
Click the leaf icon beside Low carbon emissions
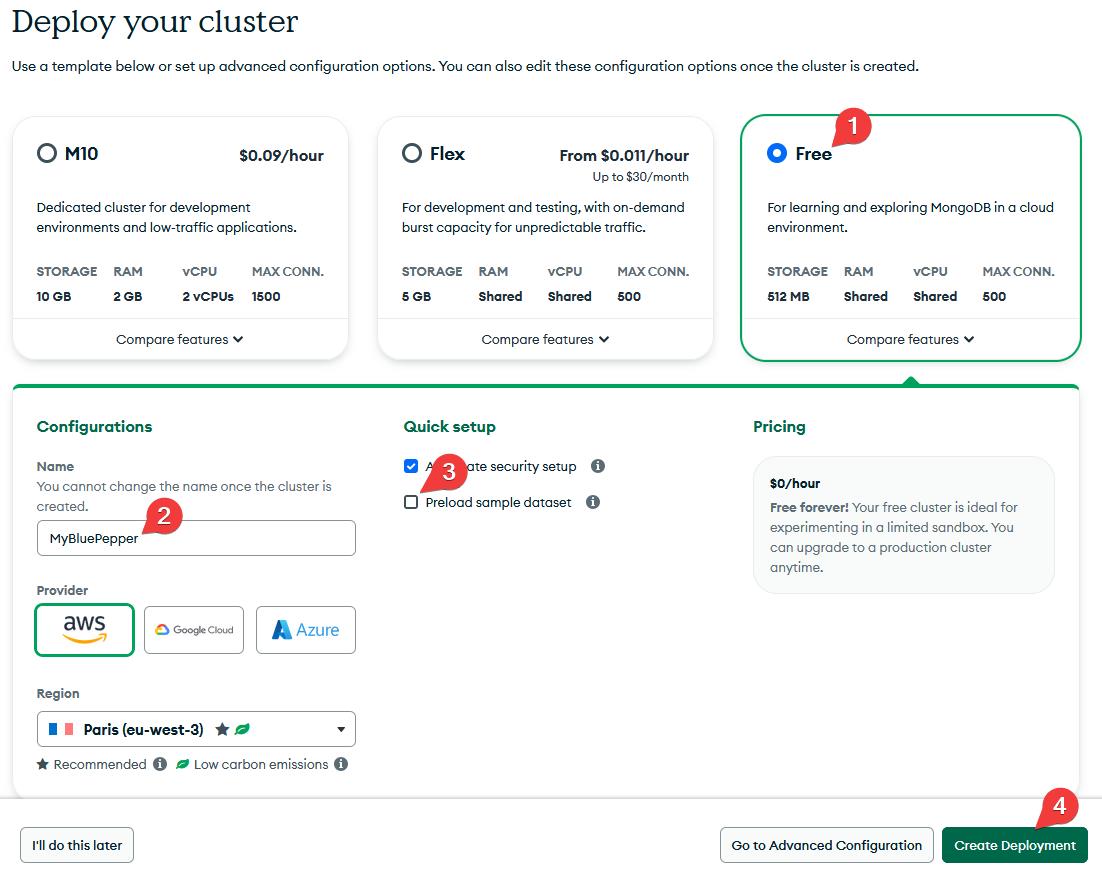[182, 764]
